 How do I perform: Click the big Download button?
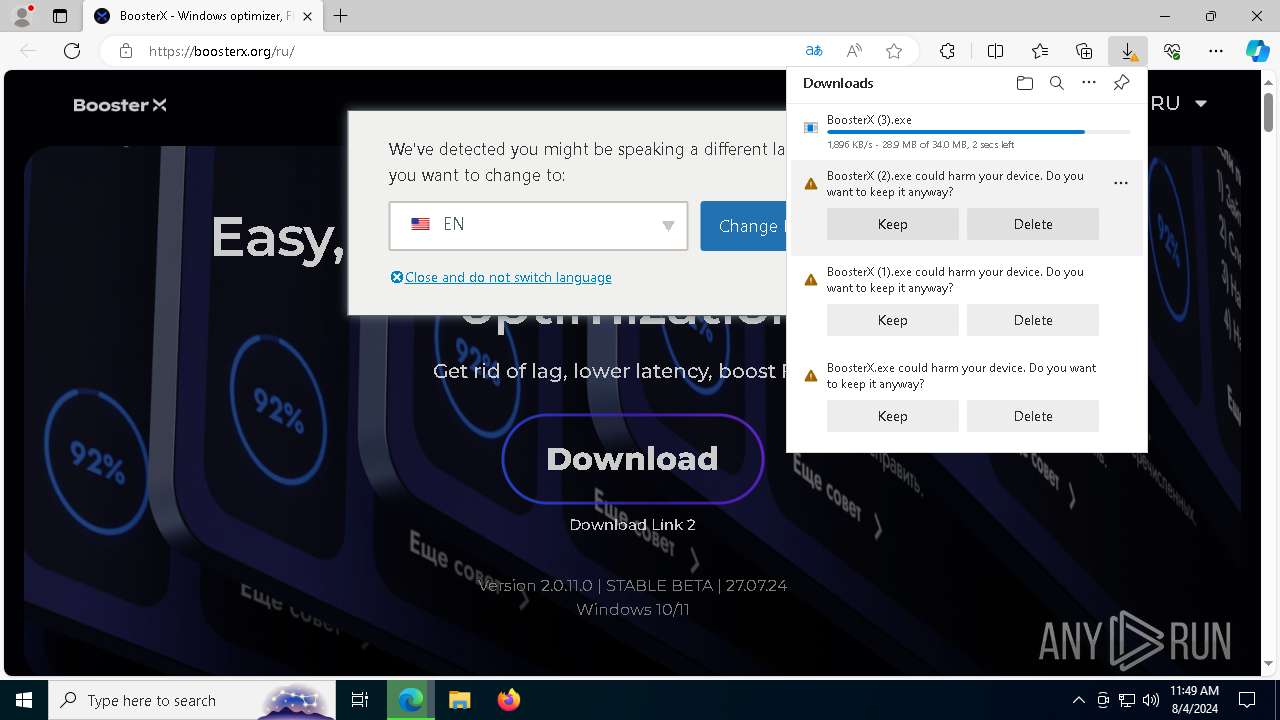pos(633,459)
